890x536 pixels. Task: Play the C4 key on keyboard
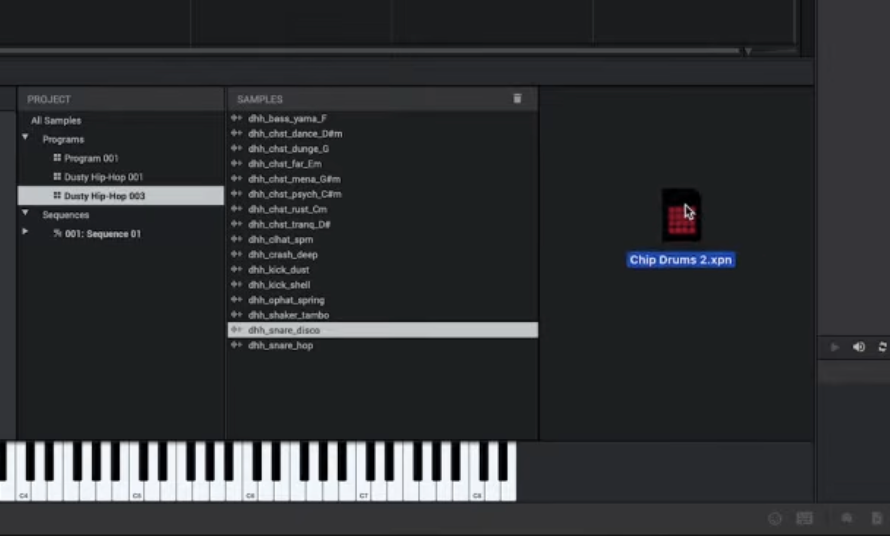[x=23, y=488]
